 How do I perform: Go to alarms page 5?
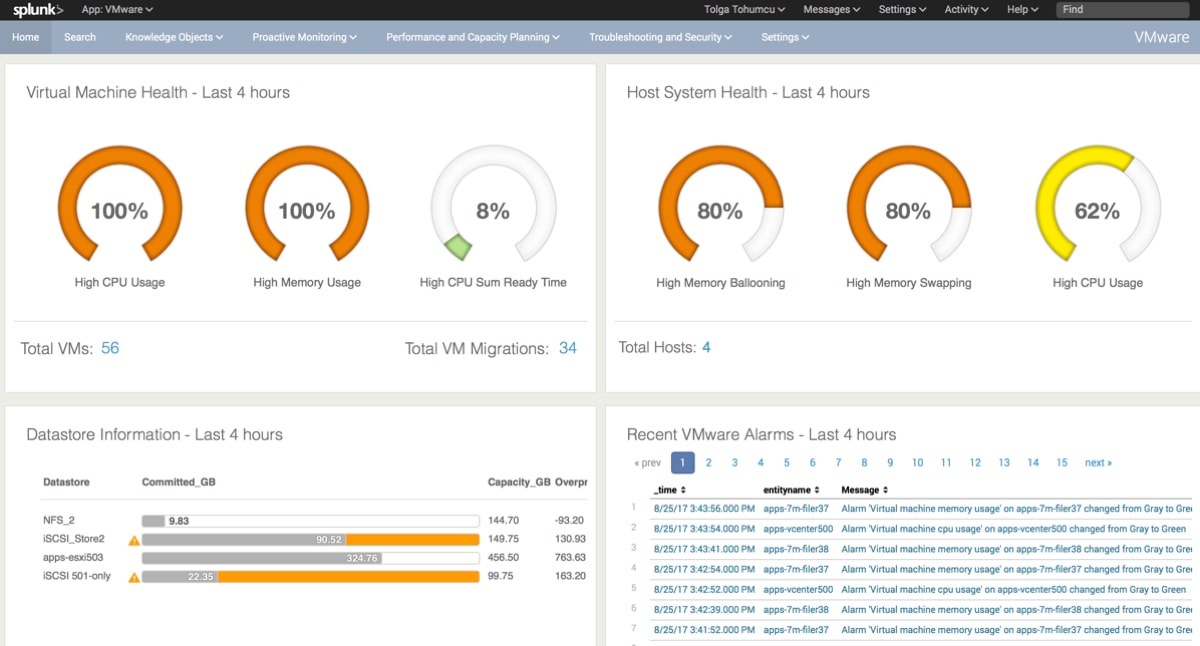(x=787, y=463)
